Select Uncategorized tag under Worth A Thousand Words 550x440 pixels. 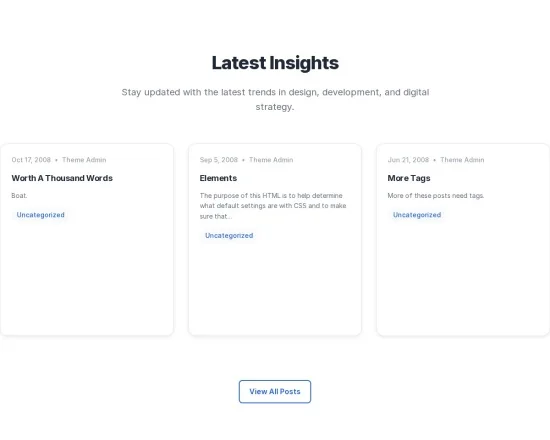(41, 215)
